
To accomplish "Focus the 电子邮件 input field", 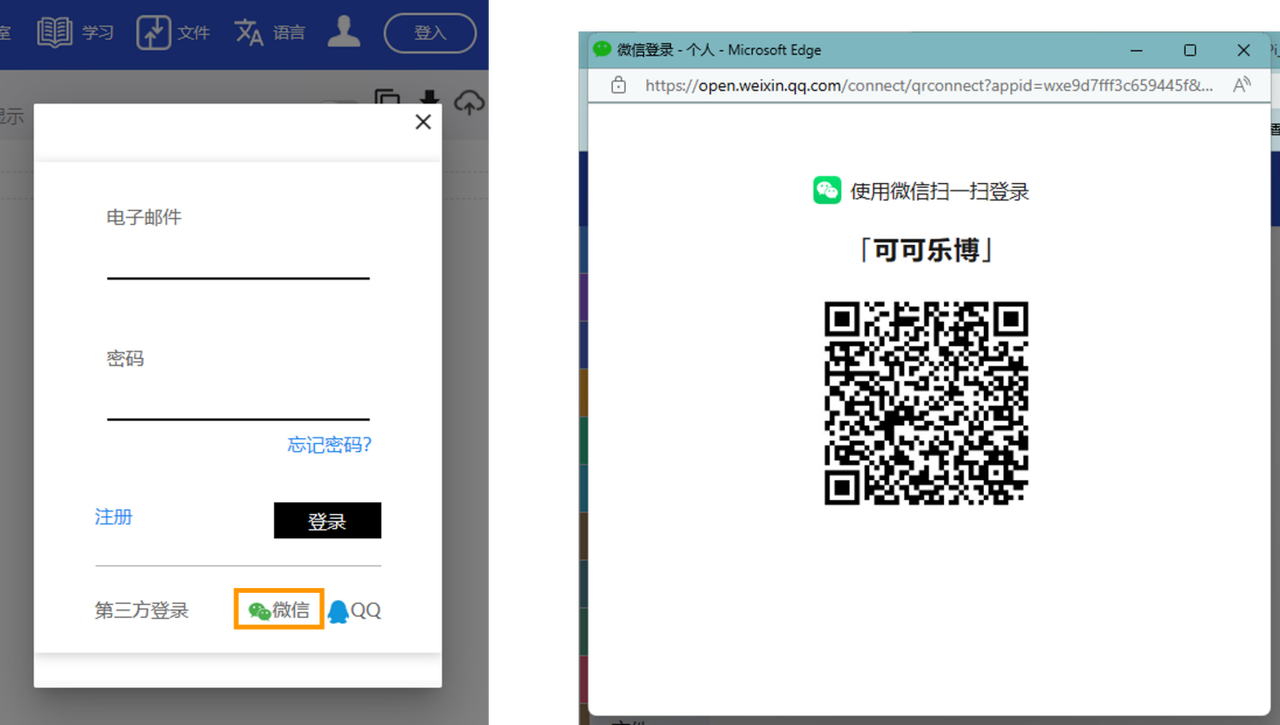I will tap(238, 260).
